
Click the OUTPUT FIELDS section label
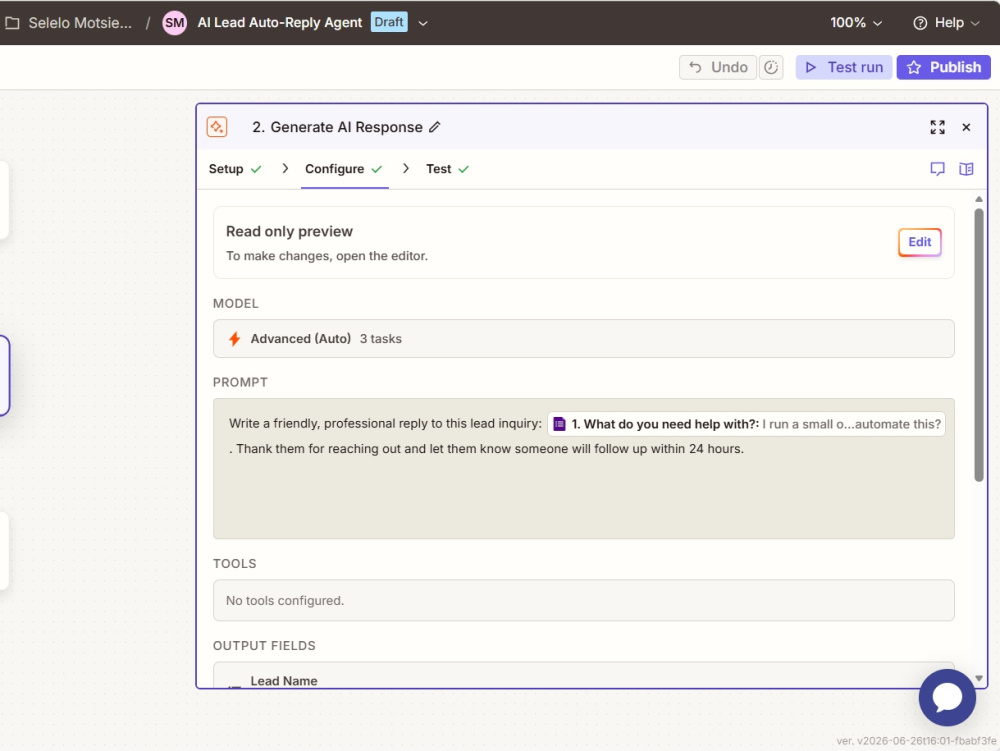pyautogui.click(x=264, y=646)
